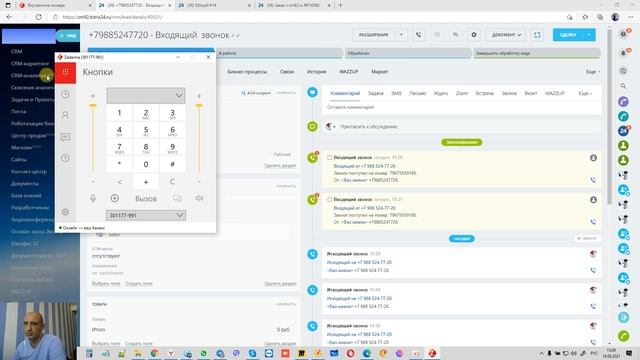Open Zadarma settings gear icon
The height and width of the screenshot is (360, 640).
[x=65, y=212]
